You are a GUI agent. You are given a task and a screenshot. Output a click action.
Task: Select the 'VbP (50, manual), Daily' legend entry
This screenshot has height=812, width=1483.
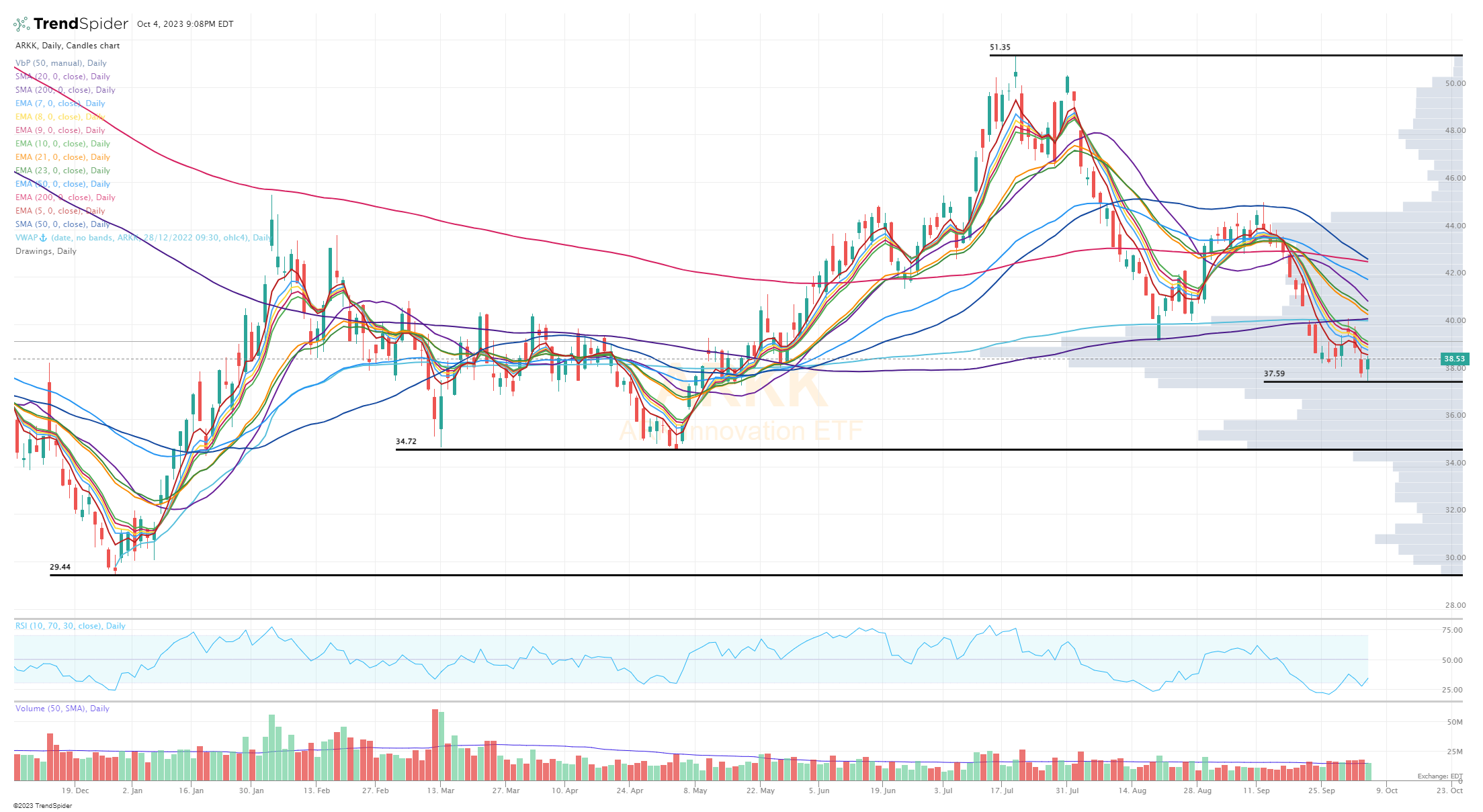[61, 63]
